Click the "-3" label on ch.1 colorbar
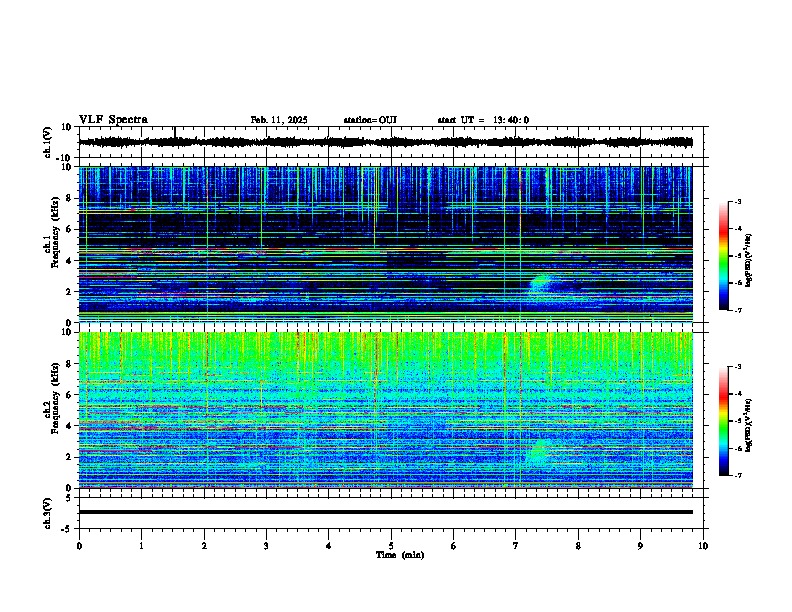This screenshot has height=612, width=792. [x=737, y=201]
